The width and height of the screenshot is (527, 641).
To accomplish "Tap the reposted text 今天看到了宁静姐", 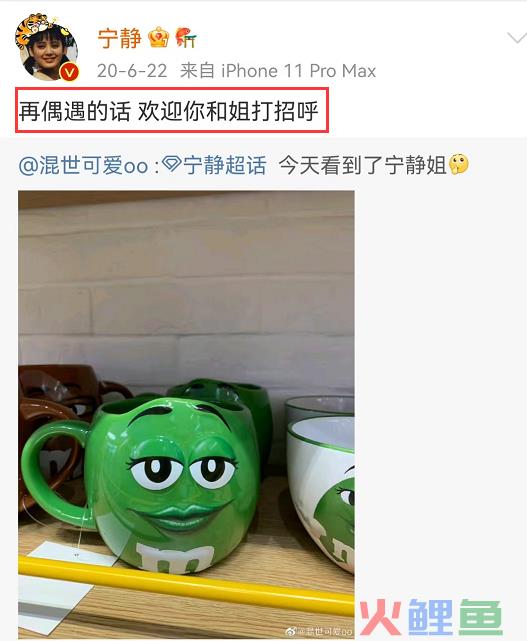I will point(363,166).
